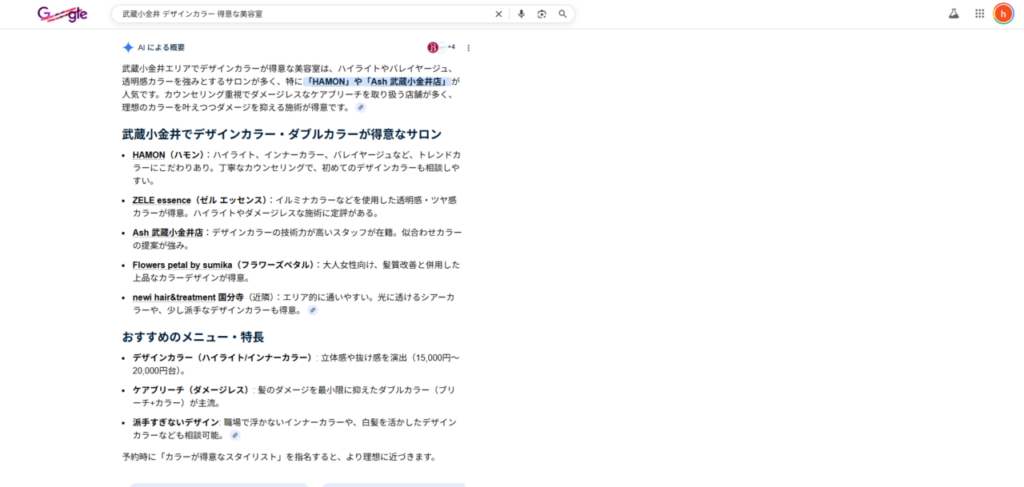Open source link chip after the intro paragraph
The width and height of the screenshot is (1024, 487).
tap(360, 107)
